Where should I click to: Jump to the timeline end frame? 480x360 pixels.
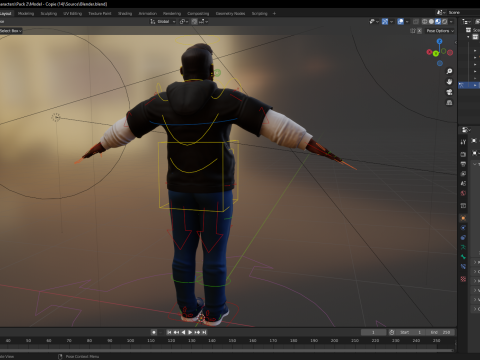point(204,332)
